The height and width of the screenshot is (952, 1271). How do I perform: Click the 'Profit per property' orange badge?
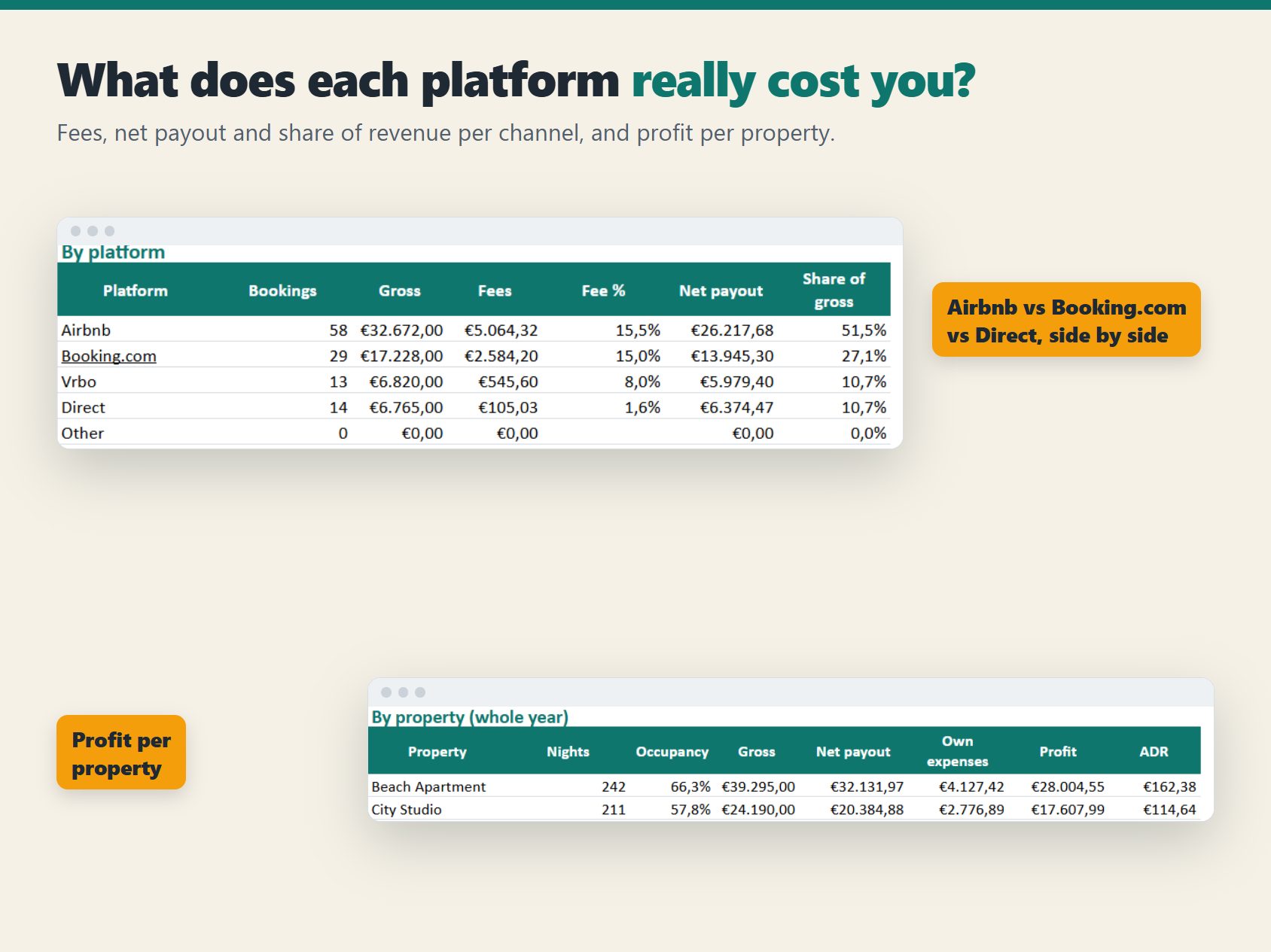pos(121,753)
